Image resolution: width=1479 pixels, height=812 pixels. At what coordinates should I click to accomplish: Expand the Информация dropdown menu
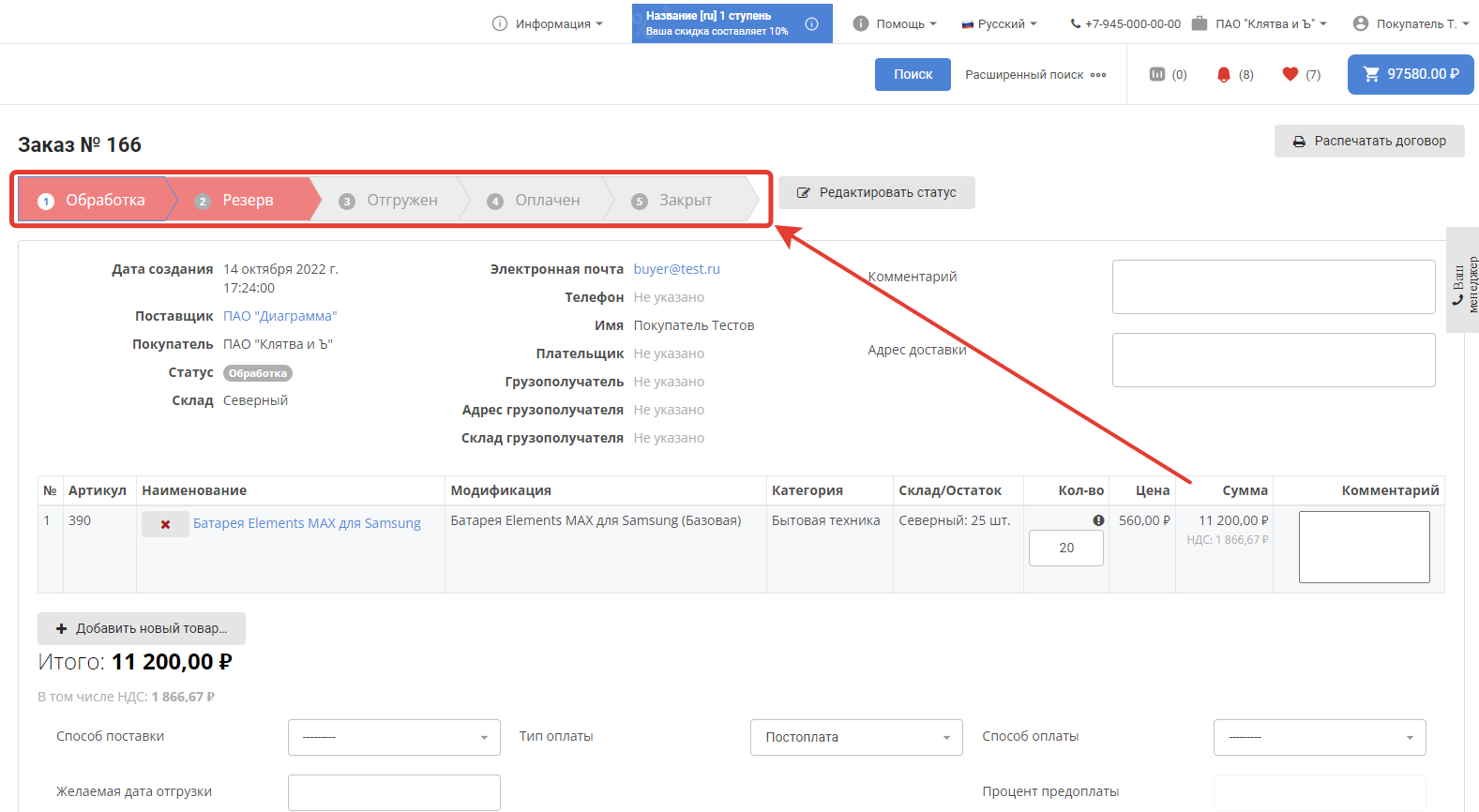[548, 23]
